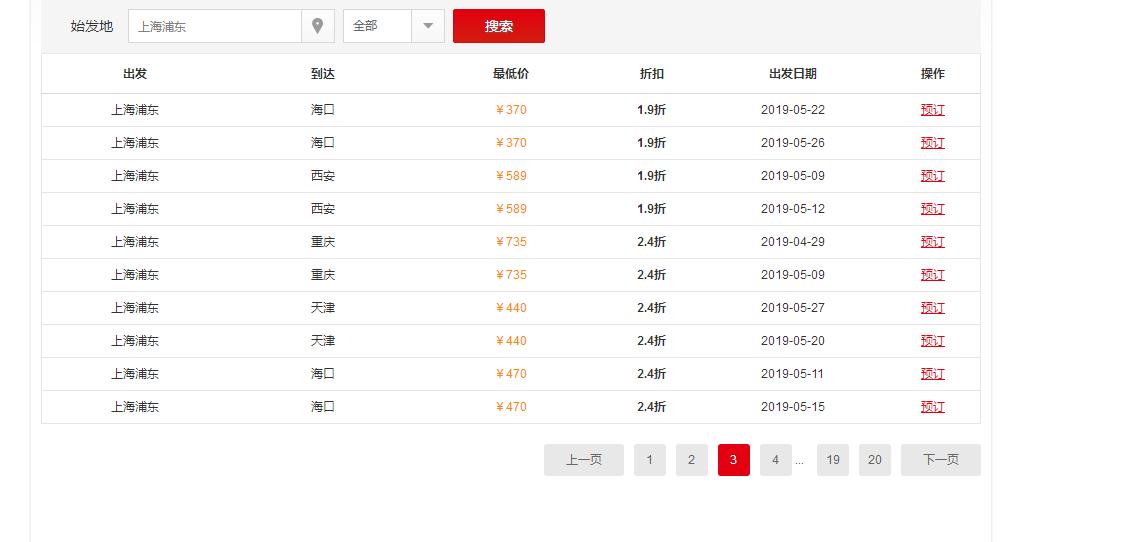
Task: Open page 19 in pagination
Action: click(x=832, y=460)
